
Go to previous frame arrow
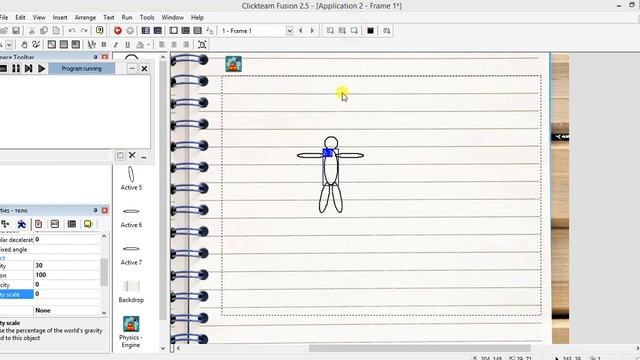pyautogui.click(x=301, y=31)
